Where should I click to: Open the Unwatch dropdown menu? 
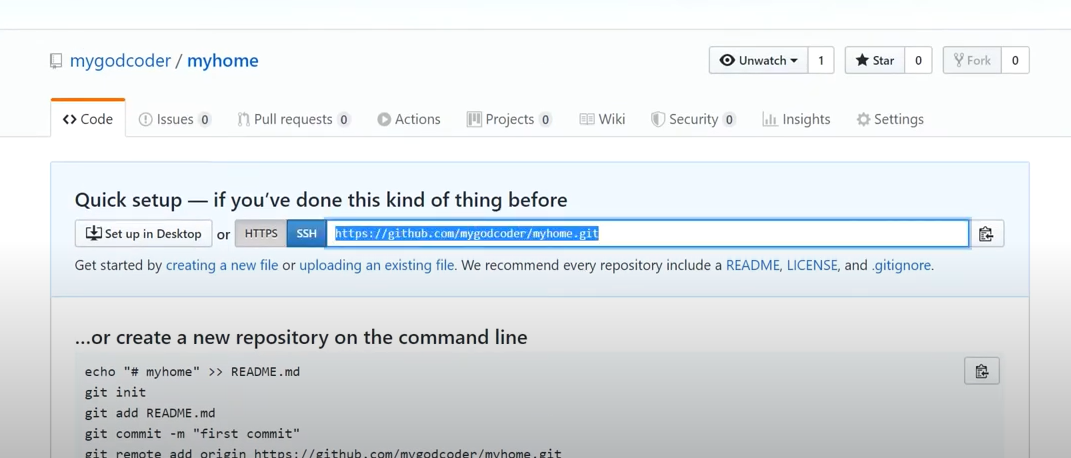(759, 60)
